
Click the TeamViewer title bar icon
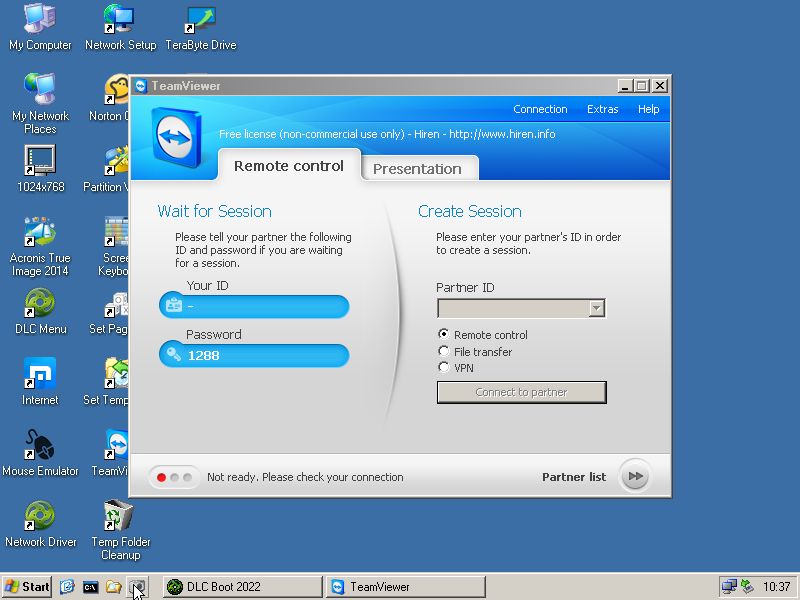141,86
